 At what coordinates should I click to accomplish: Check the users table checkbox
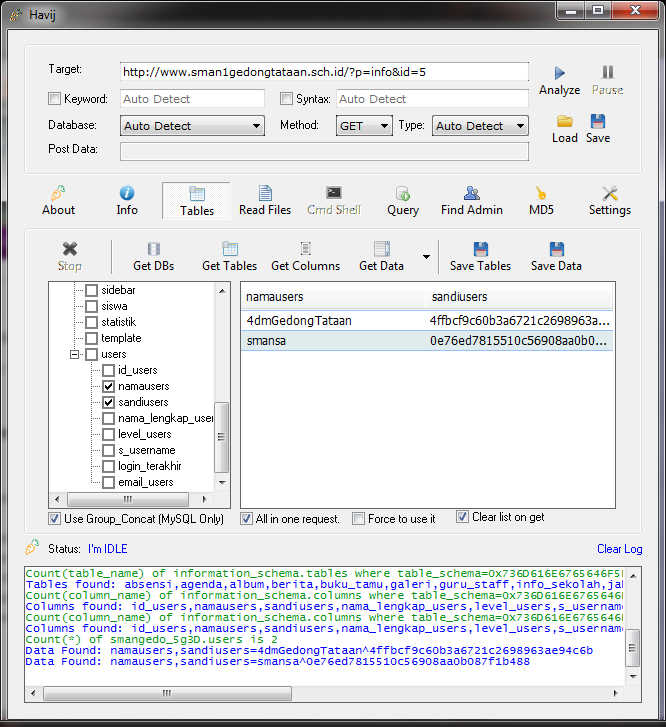click(92, 355)
